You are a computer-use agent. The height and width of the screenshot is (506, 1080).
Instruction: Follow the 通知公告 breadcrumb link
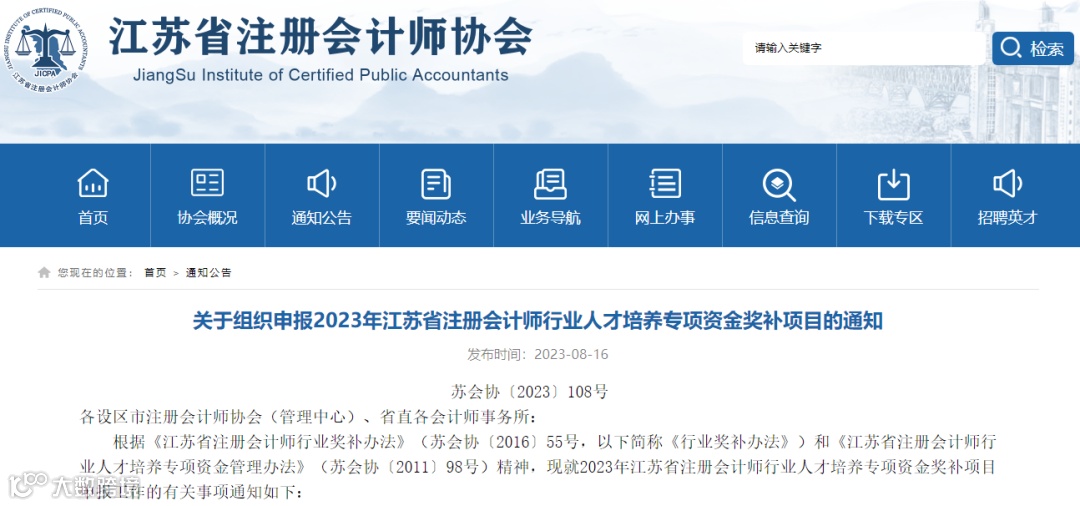click(x=209, y=273)
